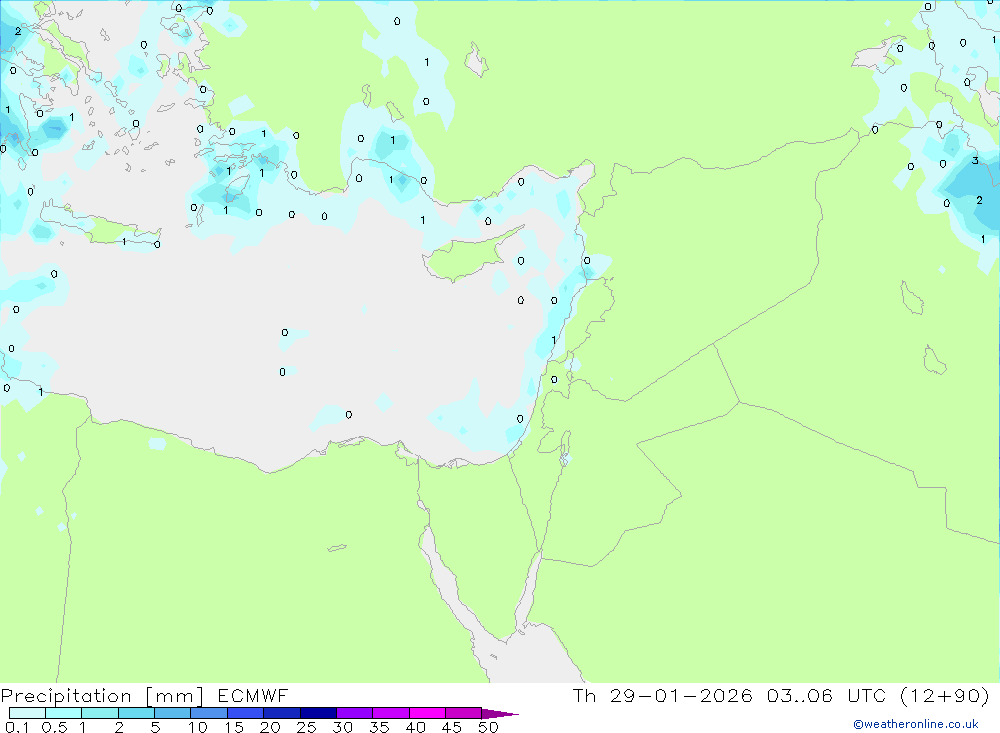Click the 10–15 mm legend color swatch
Viewport: 1000px width, 733px height.
[209, 713]
